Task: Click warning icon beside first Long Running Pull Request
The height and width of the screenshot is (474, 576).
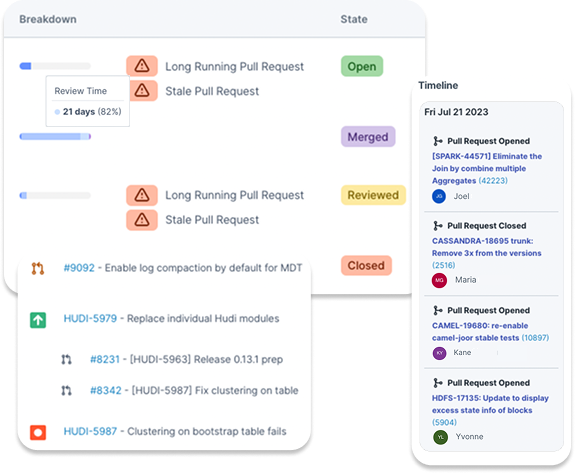Action: pos(142,66)
